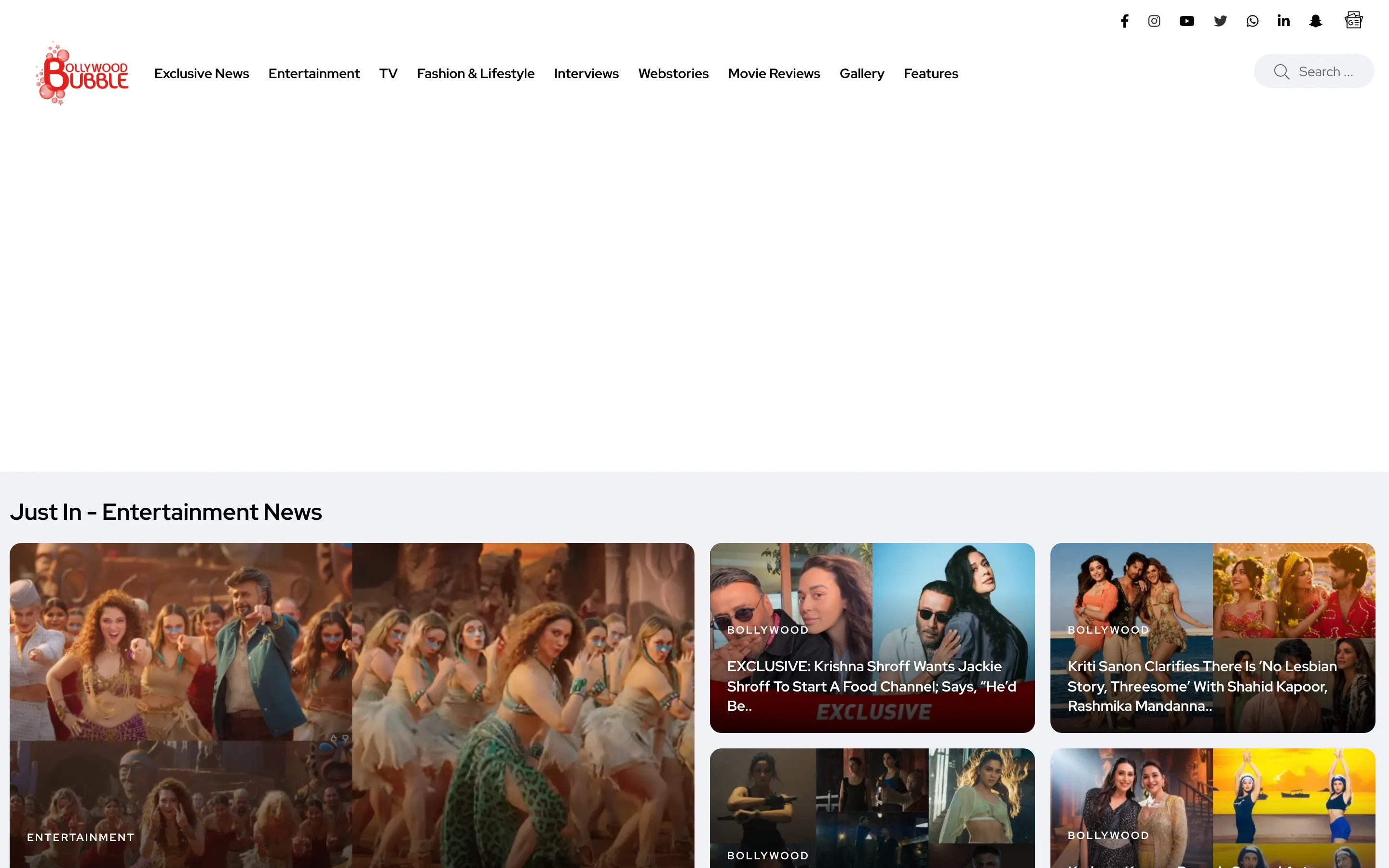Open the Instagram social icon
The height and width of the screenshot is (868, 1389).
click(1154, 21)
